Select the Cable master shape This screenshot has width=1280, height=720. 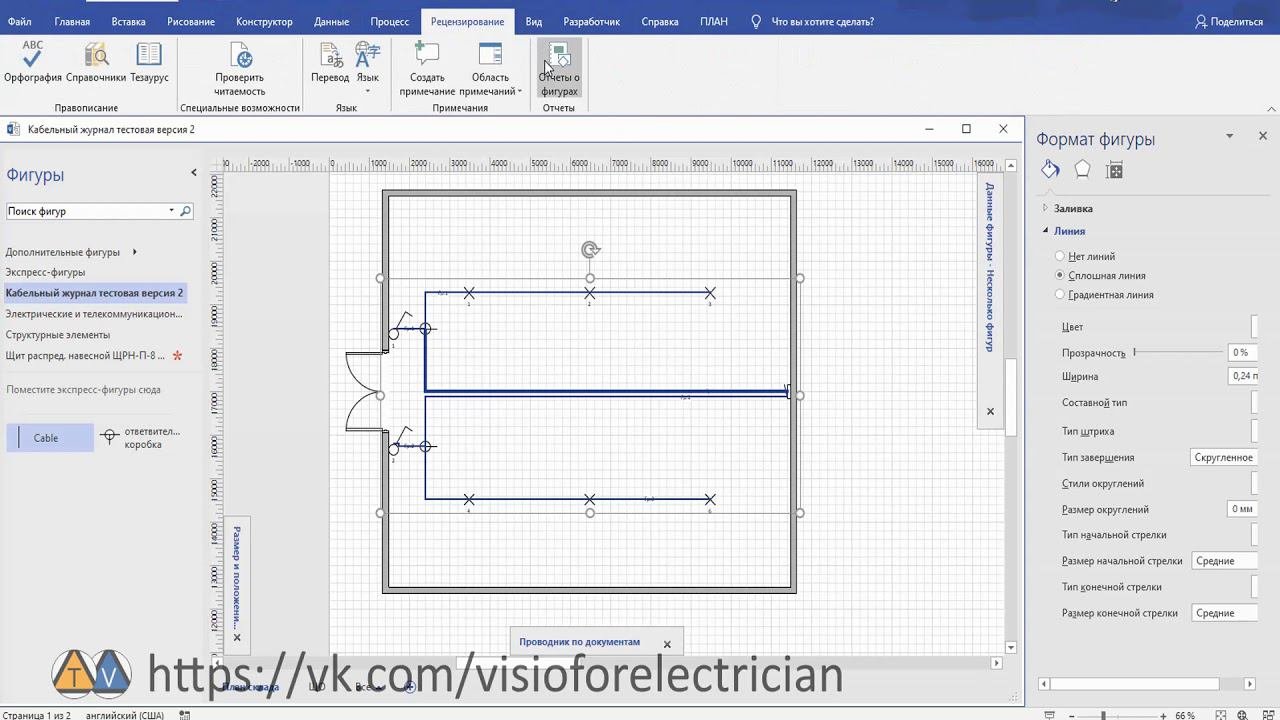tap(48, 438)
